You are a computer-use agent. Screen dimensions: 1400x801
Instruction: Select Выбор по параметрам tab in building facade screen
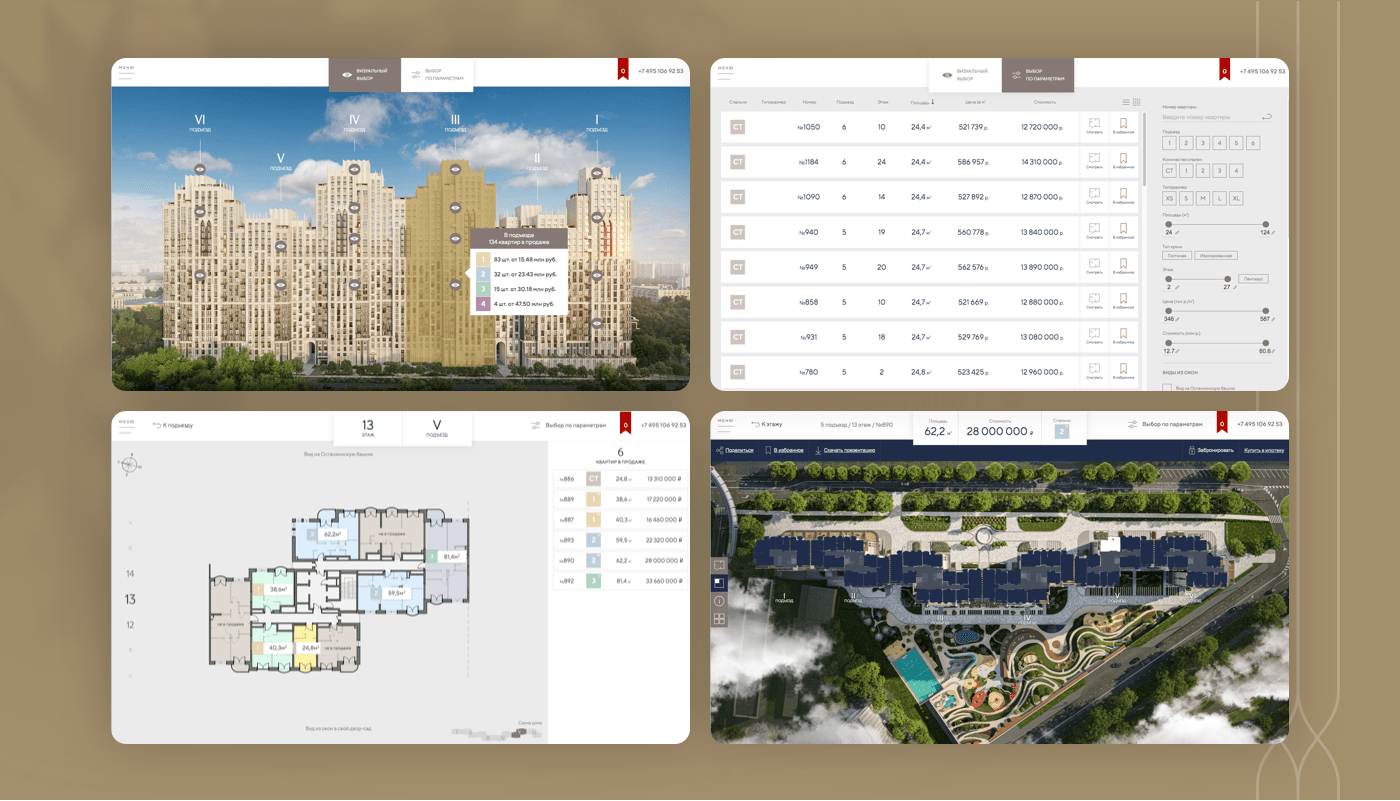click(x=437, y=74)
